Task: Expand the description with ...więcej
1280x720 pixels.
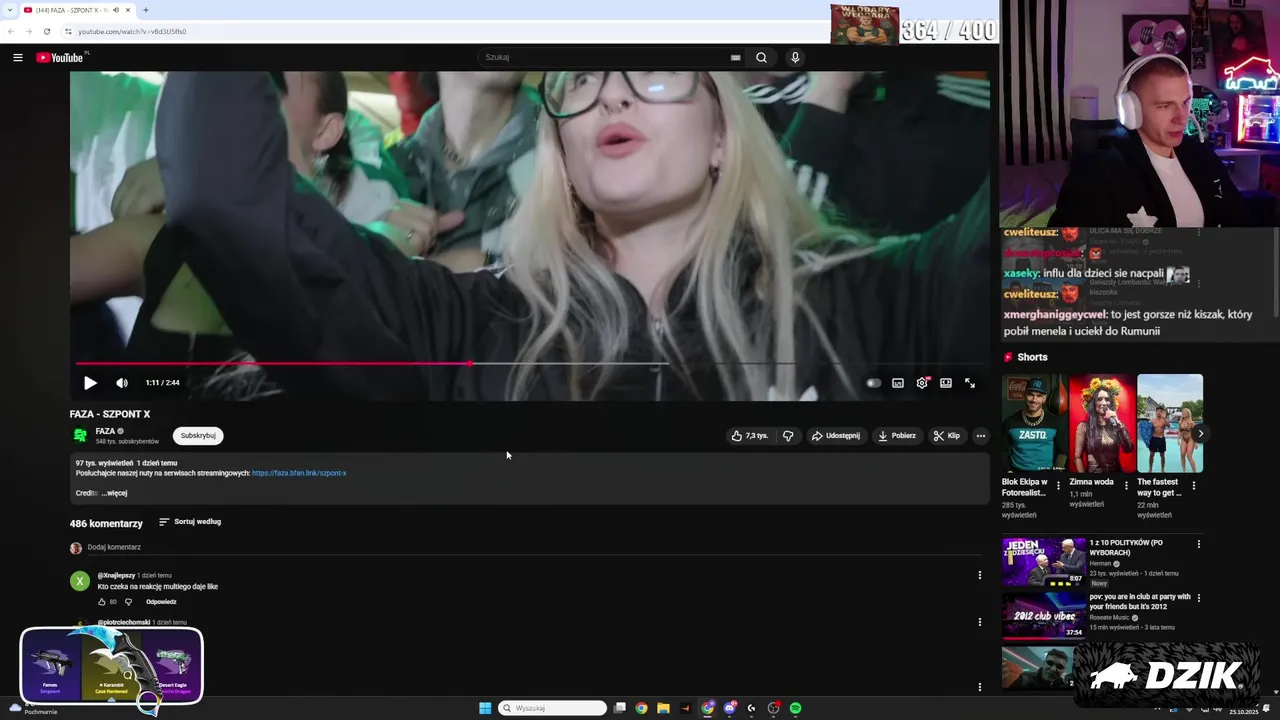Action: (114, 493)
